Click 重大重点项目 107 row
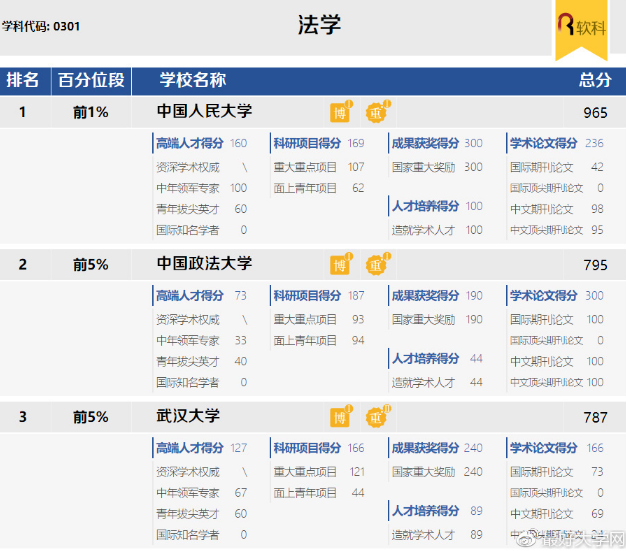 319,167
